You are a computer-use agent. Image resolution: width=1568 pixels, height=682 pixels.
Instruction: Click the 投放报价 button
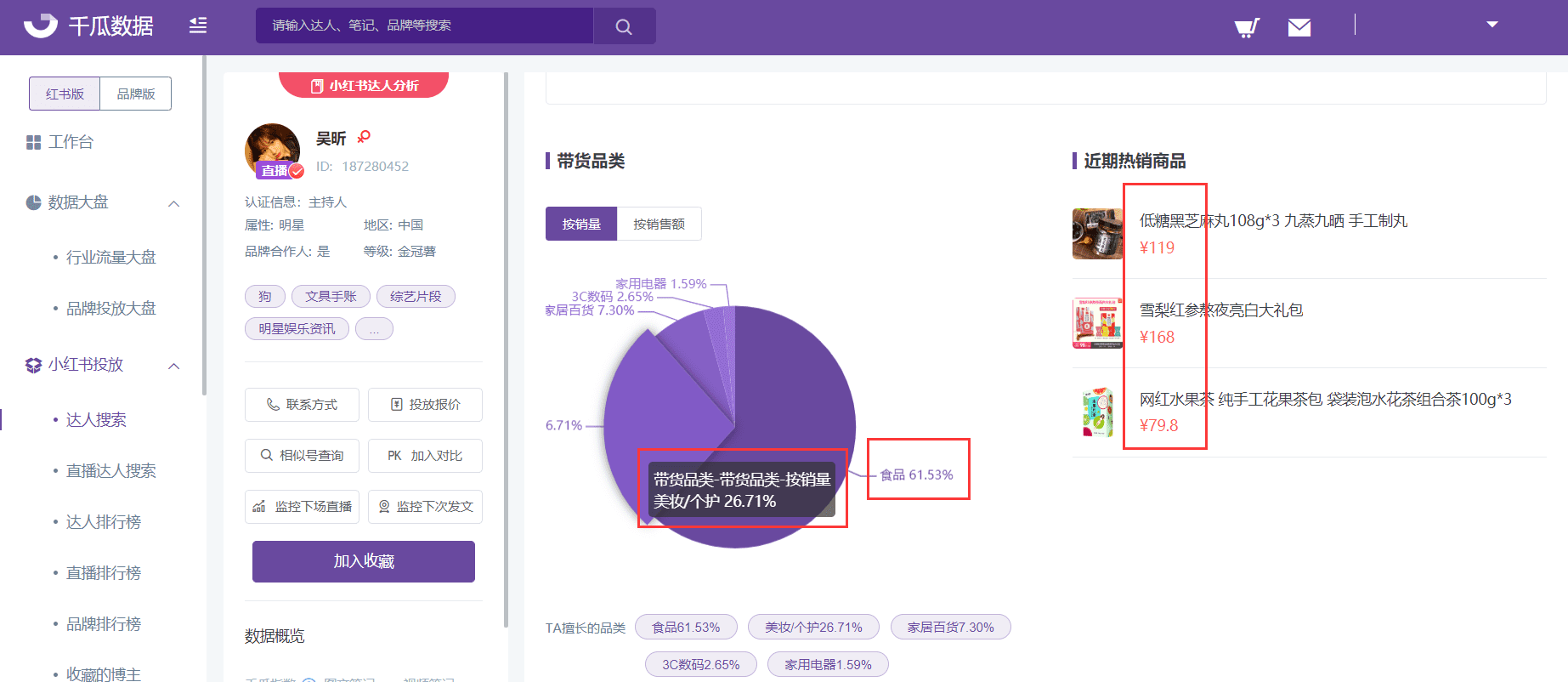(425, 405)
